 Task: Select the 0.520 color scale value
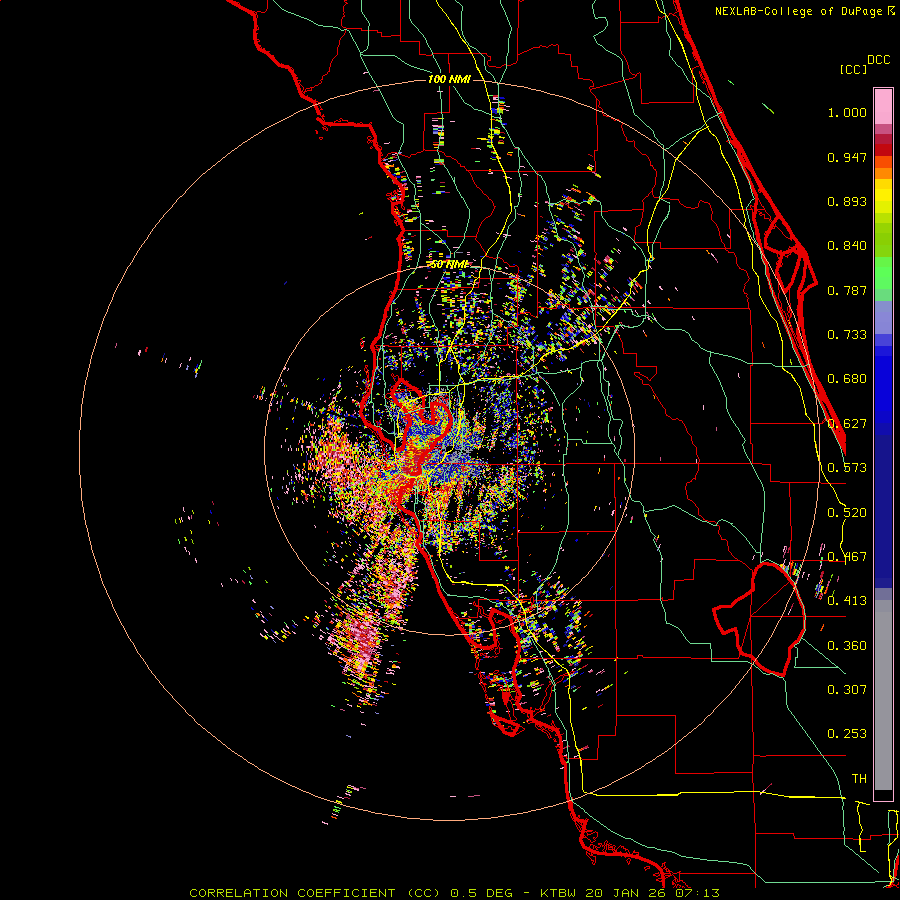[847, 513]
